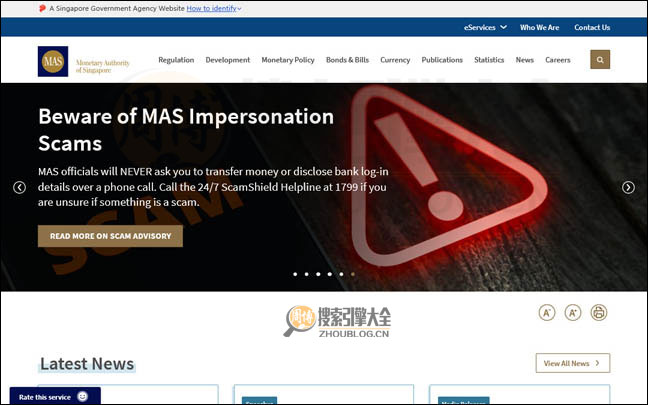
Task: Select the fifth carousel dot
Action: (x=341, y=274)
